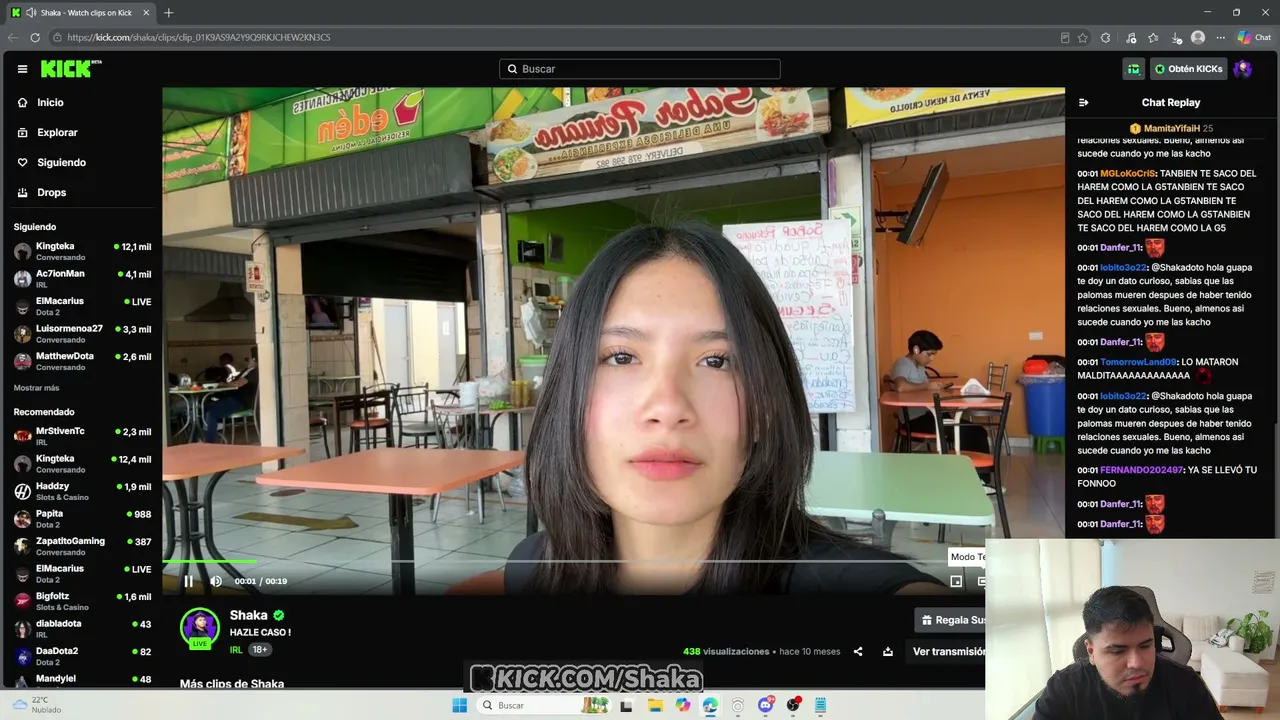This screenshot has height=720, width=1280.
Task: Open the hamburger sidebar menu
Action: (x=22, y=69)
